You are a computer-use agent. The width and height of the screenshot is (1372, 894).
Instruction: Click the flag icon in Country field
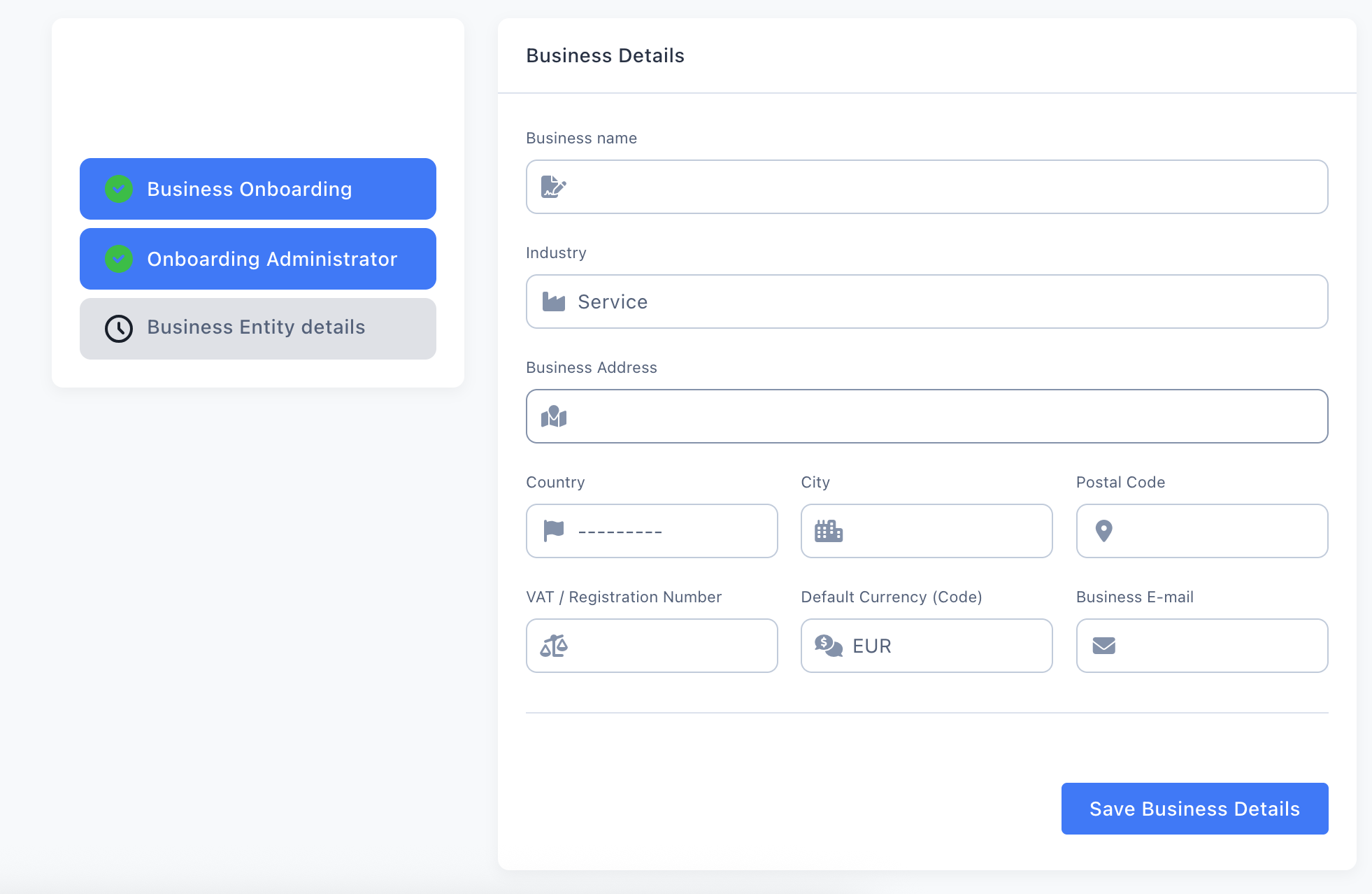pos(552,531)
